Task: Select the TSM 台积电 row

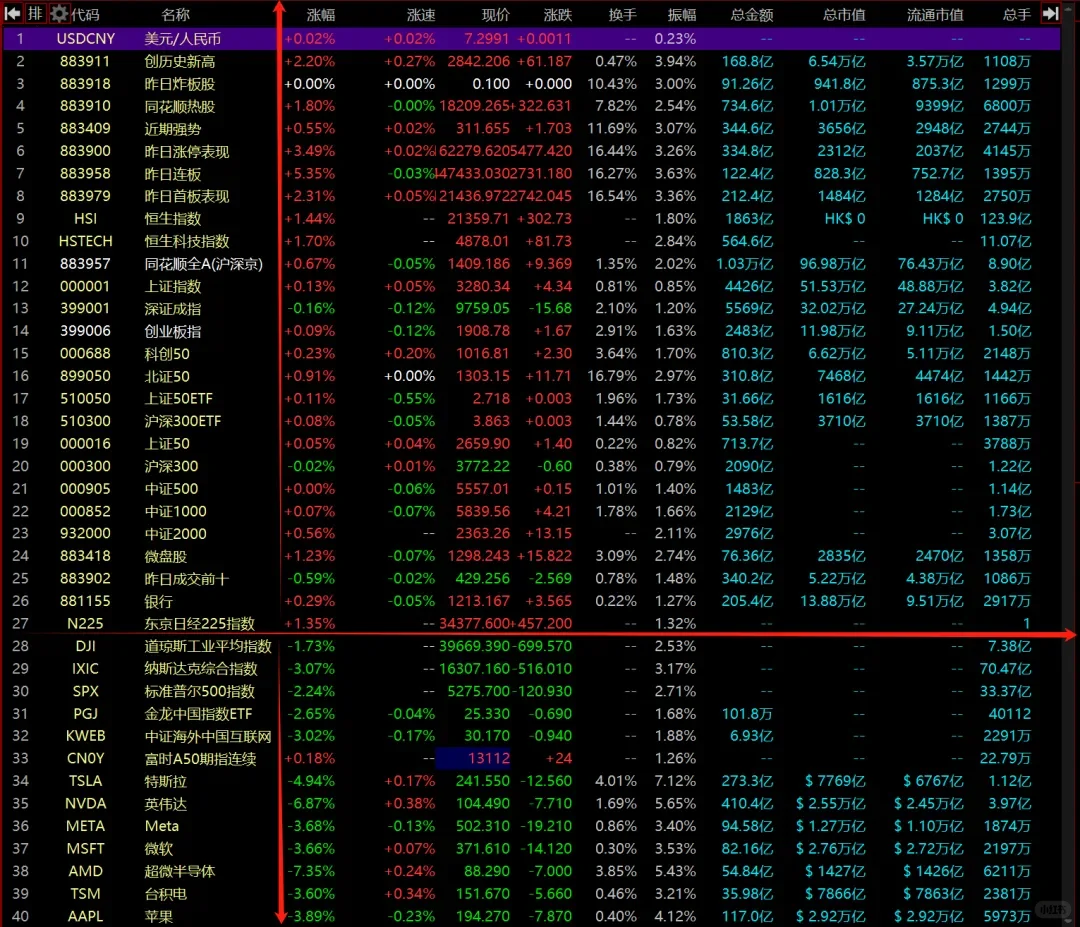Action: point(532,894)
